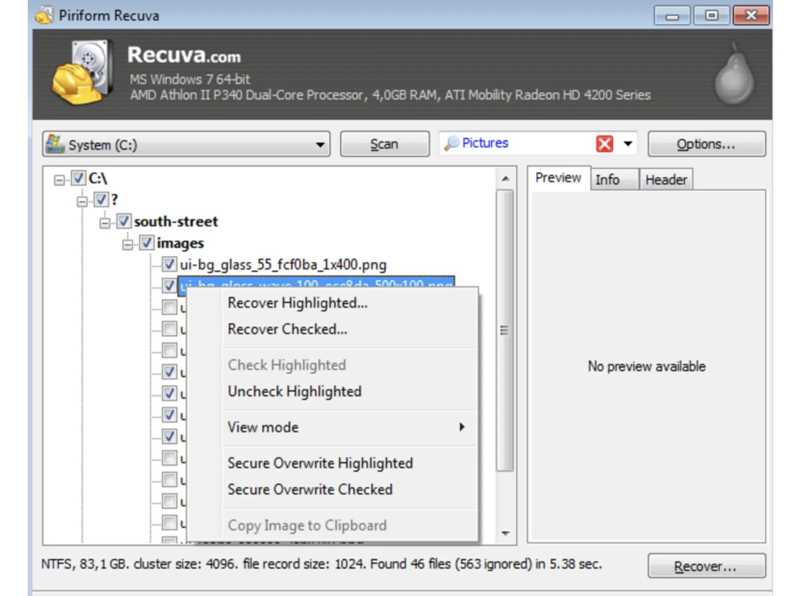Uncheck the highlighted file's checkbox
This screenshot has width=800, height=596.
pyautogui.click(x=169, y=285)
